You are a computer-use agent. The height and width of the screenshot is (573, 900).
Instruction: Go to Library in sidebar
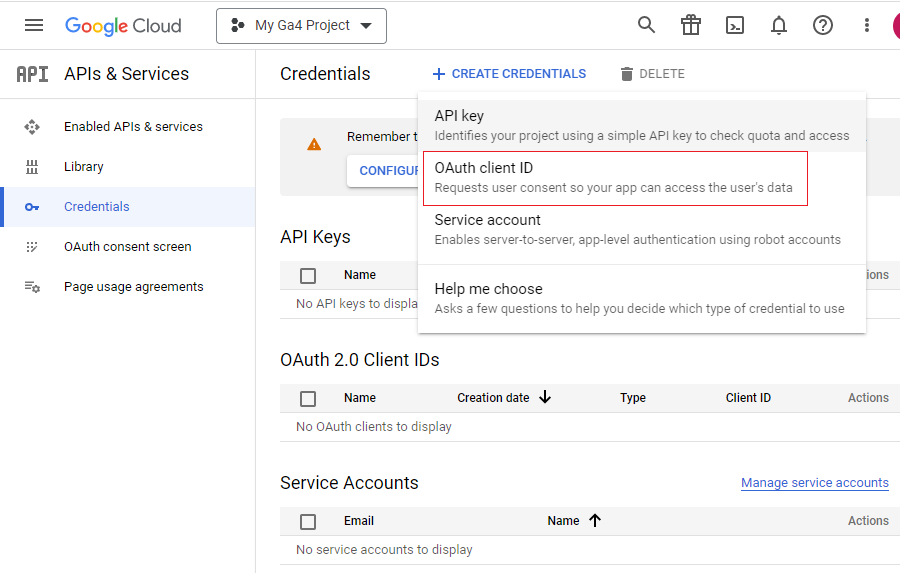point(84,167)
